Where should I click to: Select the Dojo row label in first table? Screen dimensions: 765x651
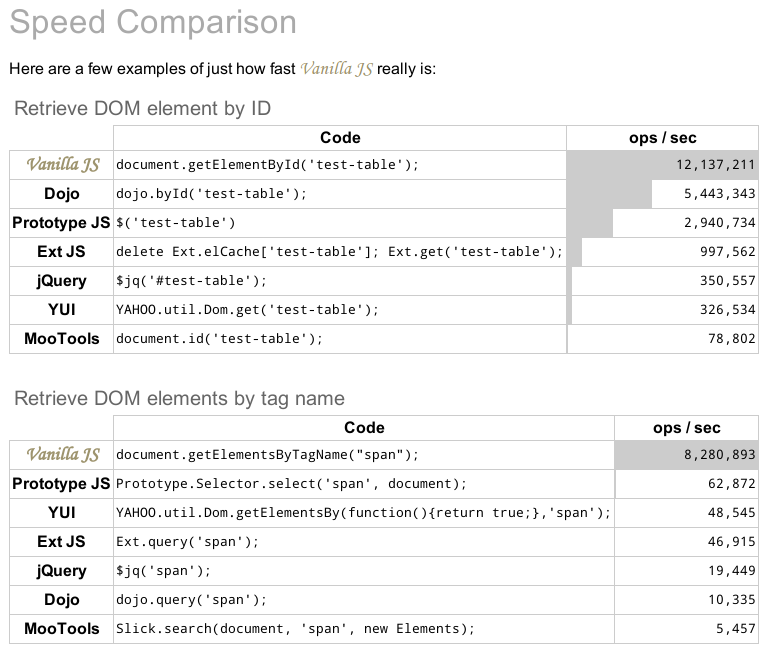coord(61,194)
